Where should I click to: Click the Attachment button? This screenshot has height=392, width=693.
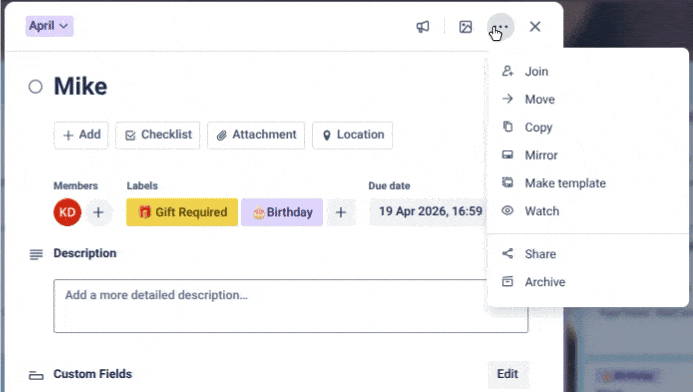[256, 135]
